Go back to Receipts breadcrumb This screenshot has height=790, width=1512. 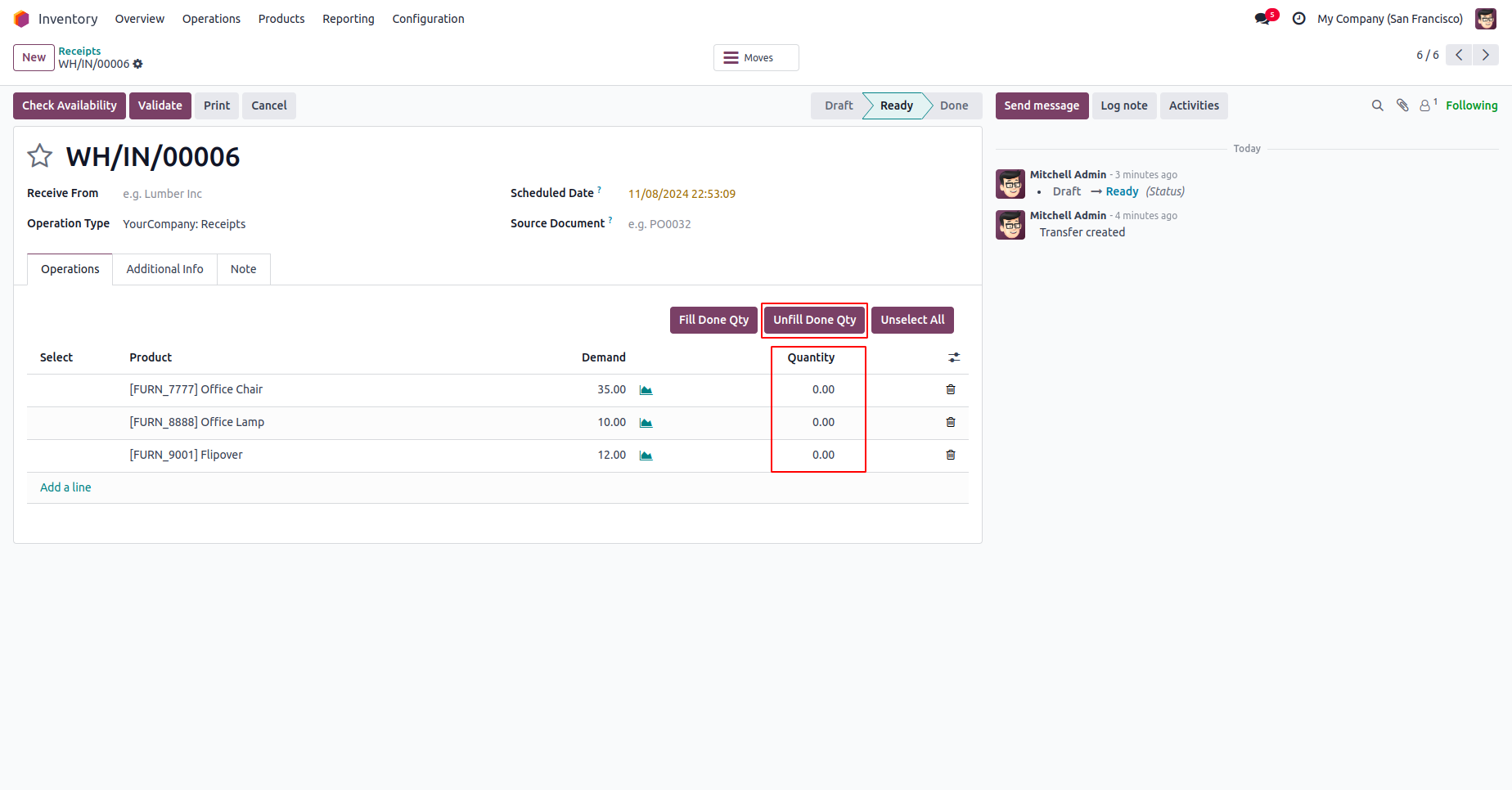point(79,51)
